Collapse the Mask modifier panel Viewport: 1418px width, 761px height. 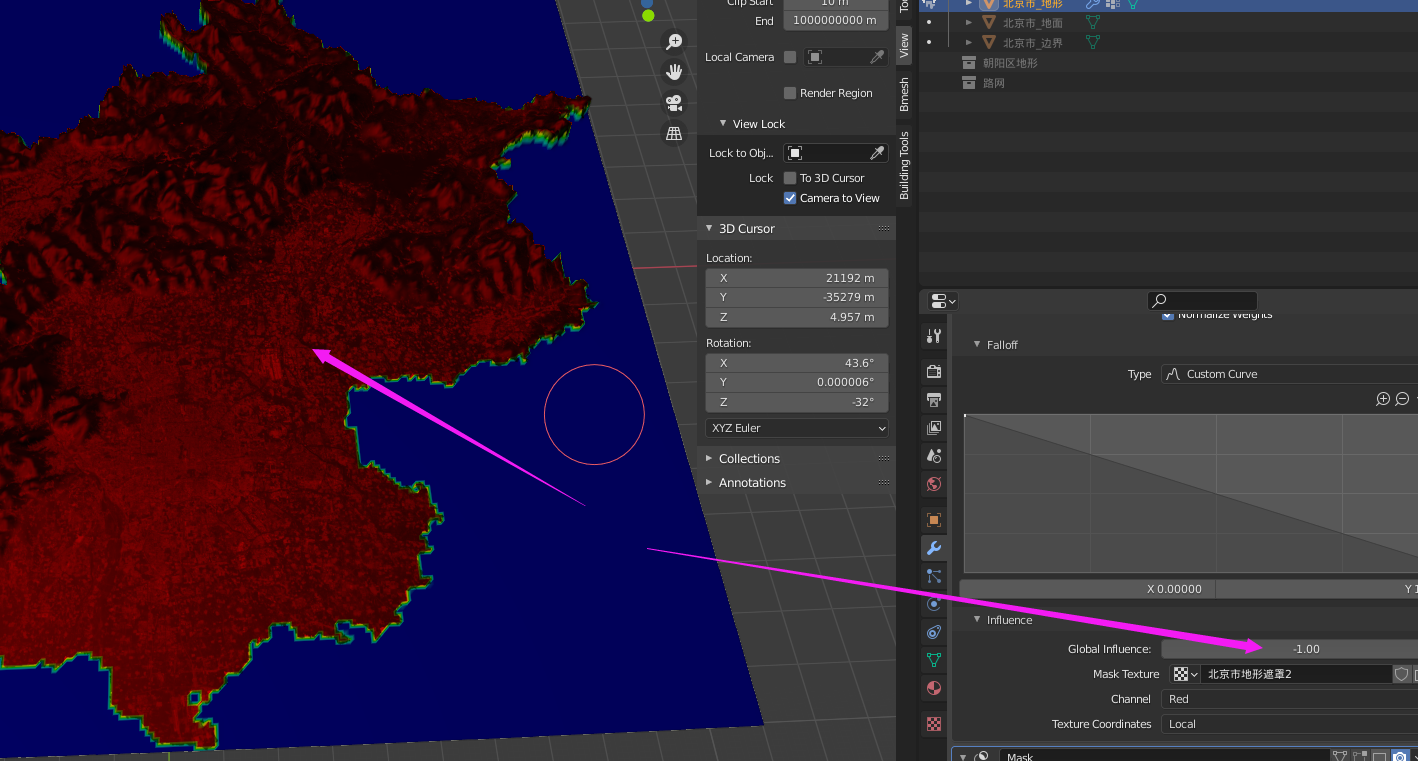tap(963, 757)
